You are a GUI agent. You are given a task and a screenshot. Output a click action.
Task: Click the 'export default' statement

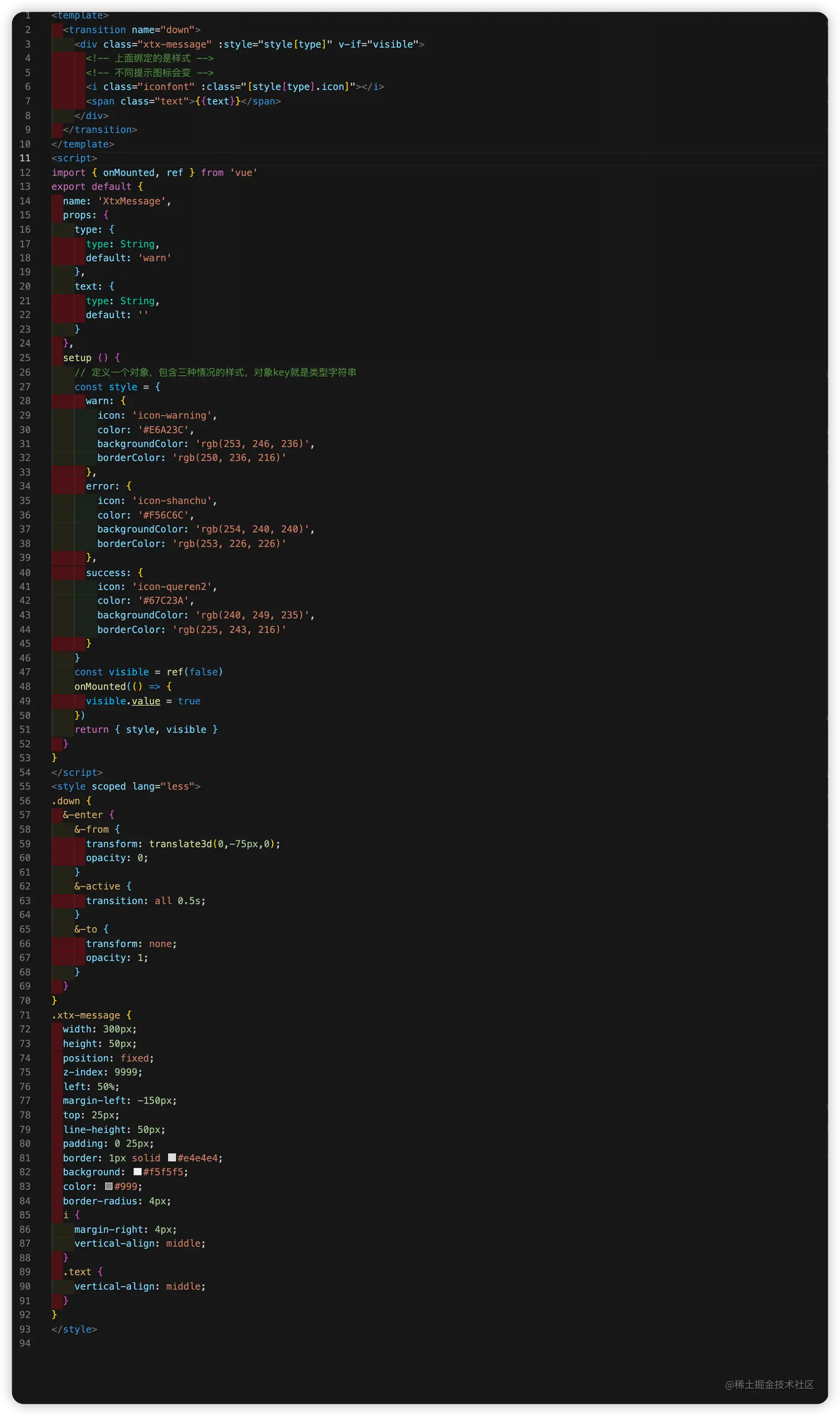click(92, 187)
